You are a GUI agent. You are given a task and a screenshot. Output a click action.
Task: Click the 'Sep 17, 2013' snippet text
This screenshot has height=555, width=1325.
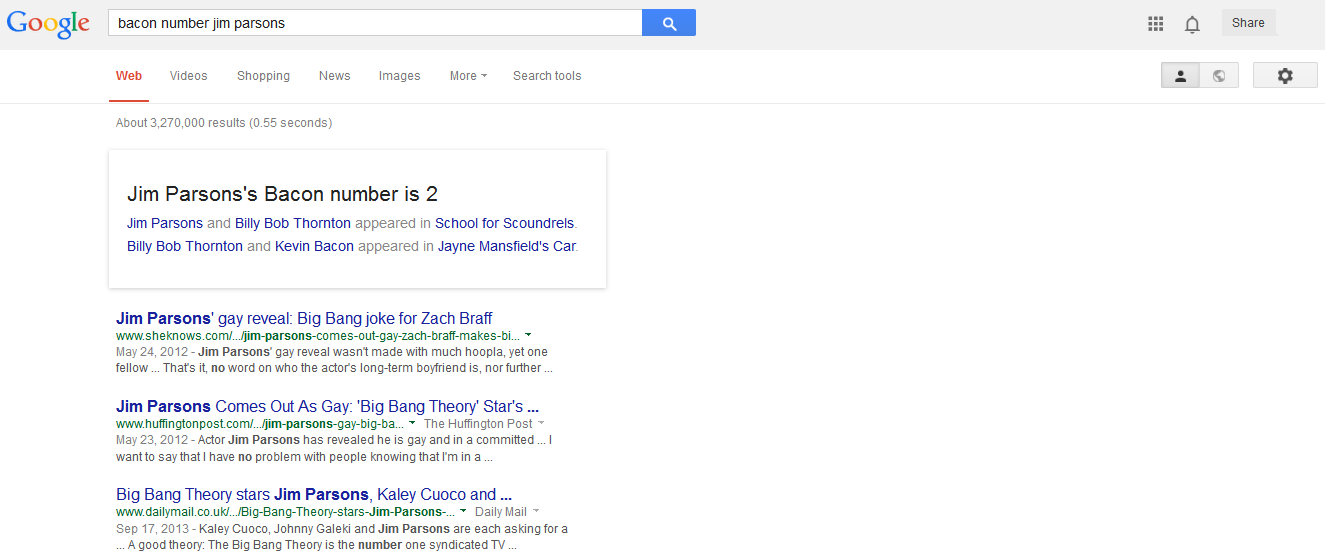(151, 528)
